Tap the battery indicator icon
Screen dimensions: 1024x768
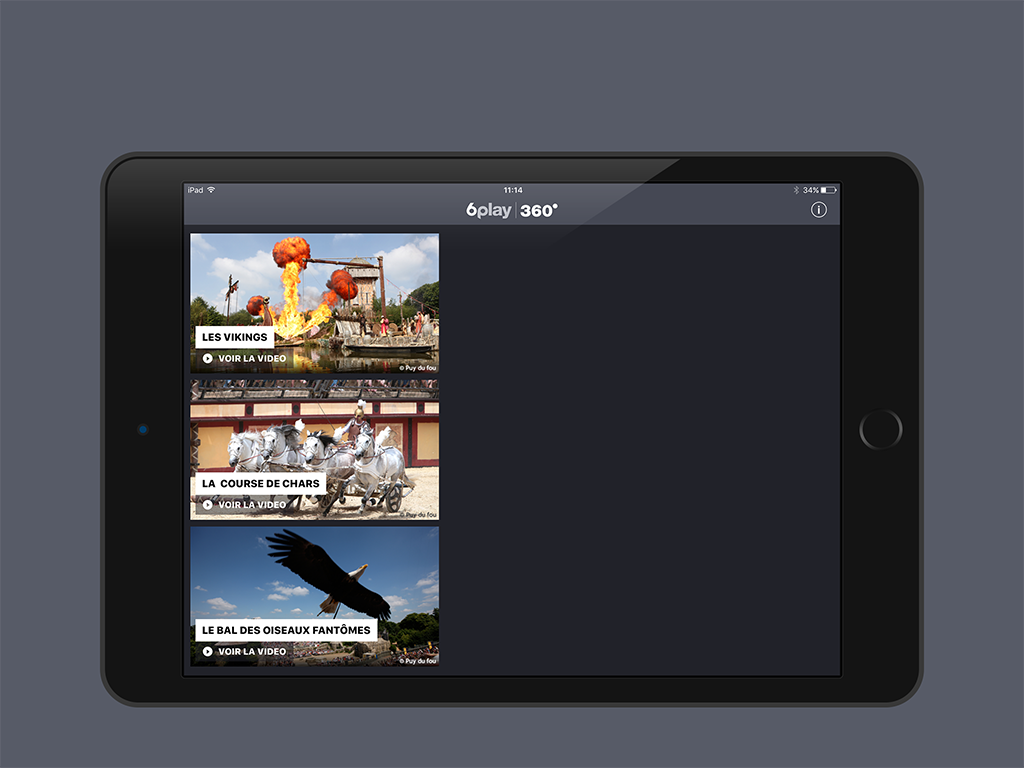829,190
